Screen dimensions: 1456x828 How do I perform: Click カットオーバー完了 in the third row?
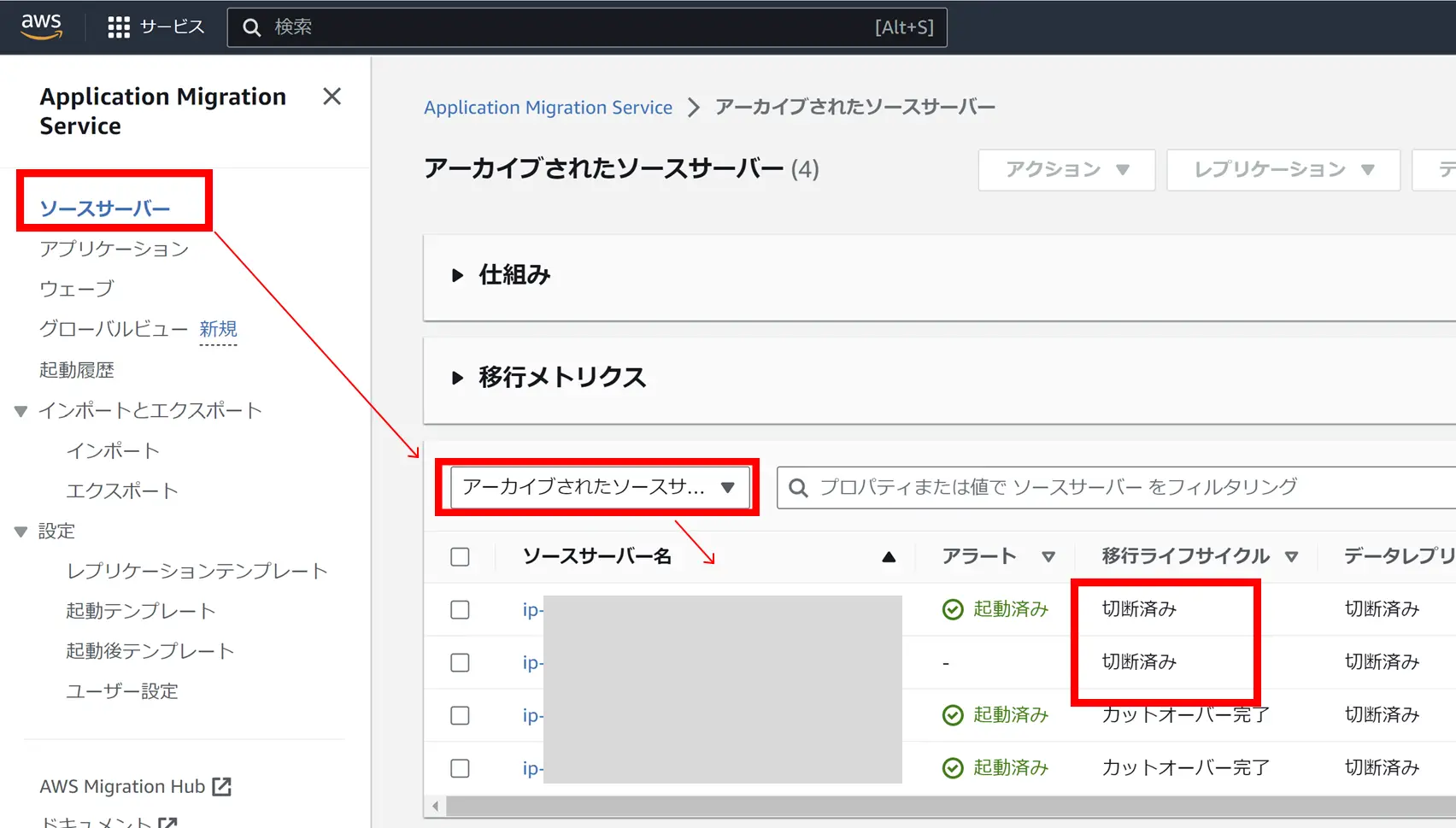pos(1186,714)
